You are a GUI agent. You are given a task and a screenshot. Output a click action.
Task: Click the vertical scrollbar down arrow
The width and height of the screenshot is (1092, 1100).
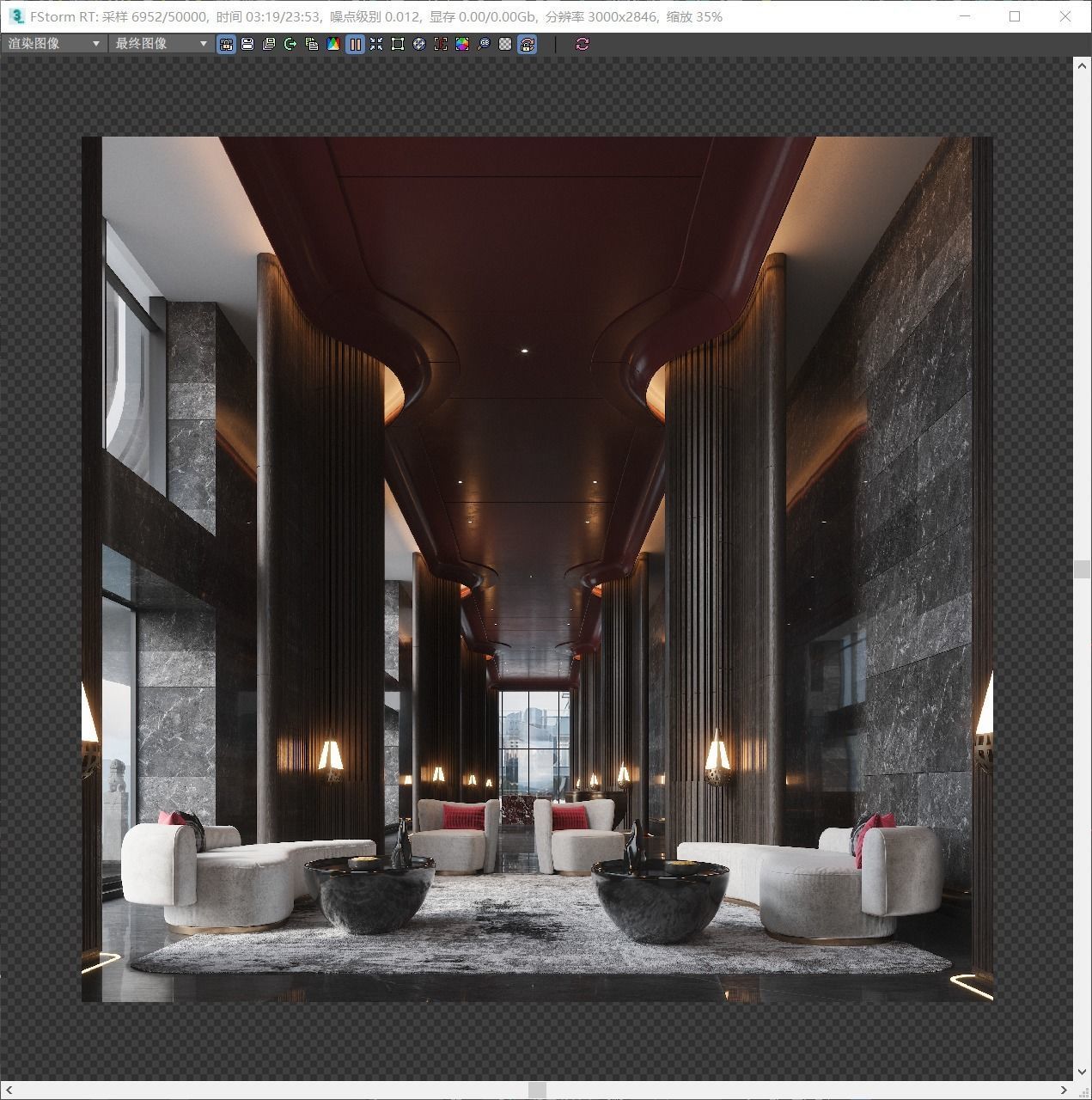1083,1072
